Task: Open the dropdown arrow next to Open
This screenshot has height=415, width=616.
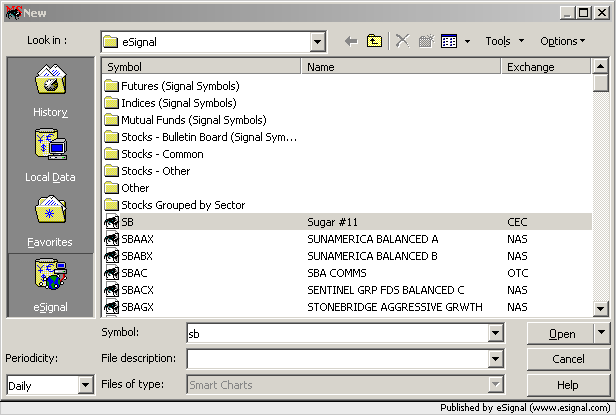Action: [601, 332]
